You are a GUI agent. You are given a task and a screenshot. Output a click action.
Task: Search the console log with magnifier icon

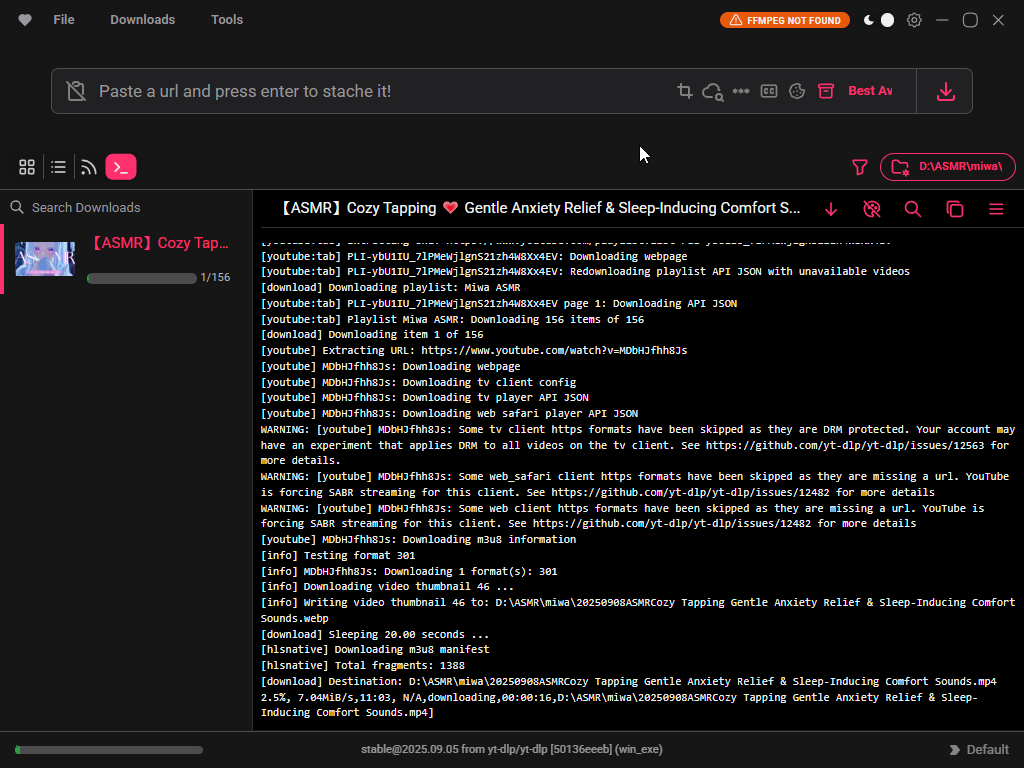913,209
